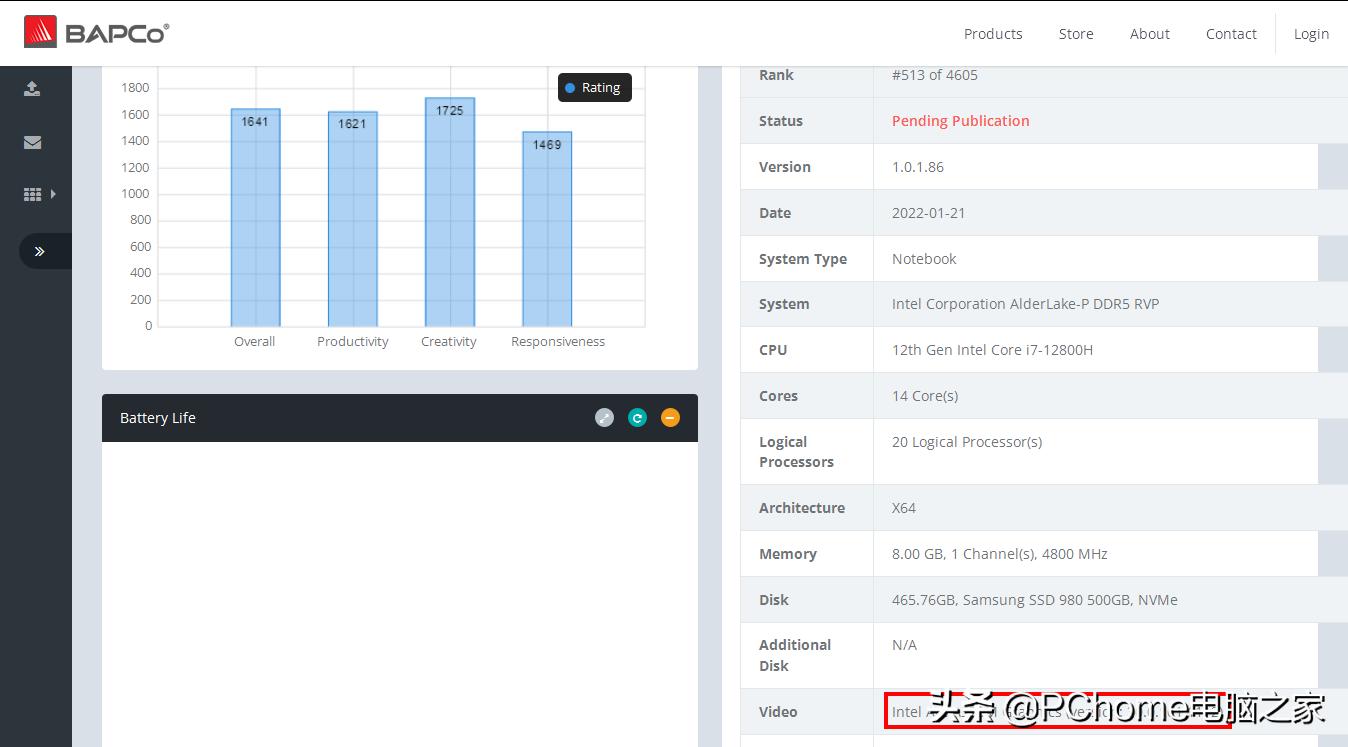The height and width of the screenshot is (747, 1348).
Task: Select the About menu item
Action: pos(1149,33)
